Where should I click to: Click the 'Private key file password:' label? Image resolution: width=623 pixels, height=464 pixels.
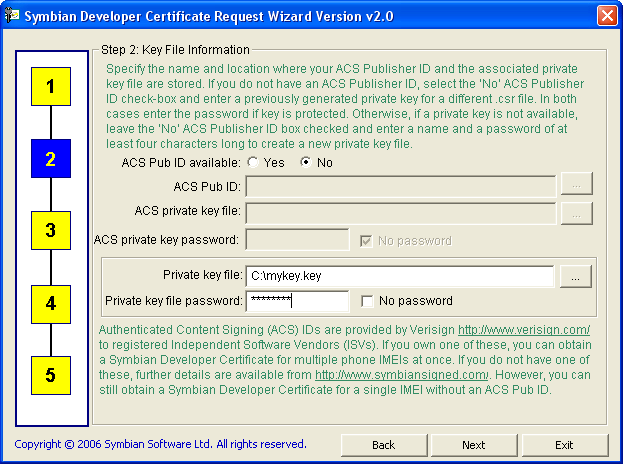pos(174,301)
